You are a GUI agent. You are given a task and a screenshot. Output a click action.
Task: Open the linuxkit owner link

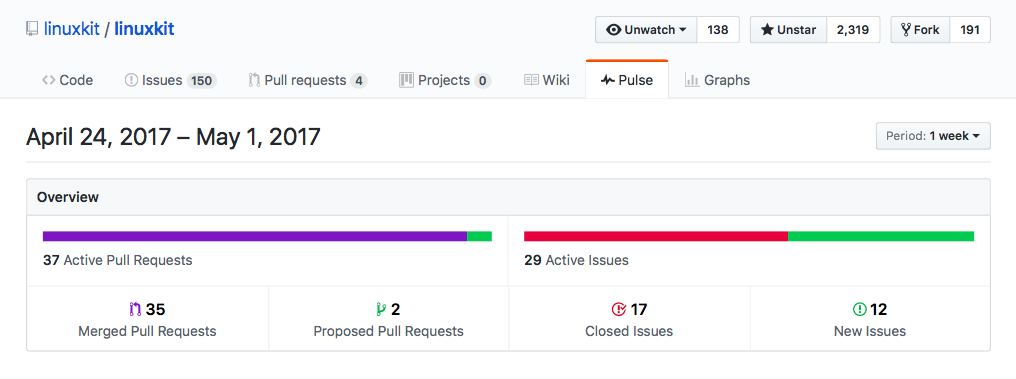pyautogui.click(x=71, y=29)
